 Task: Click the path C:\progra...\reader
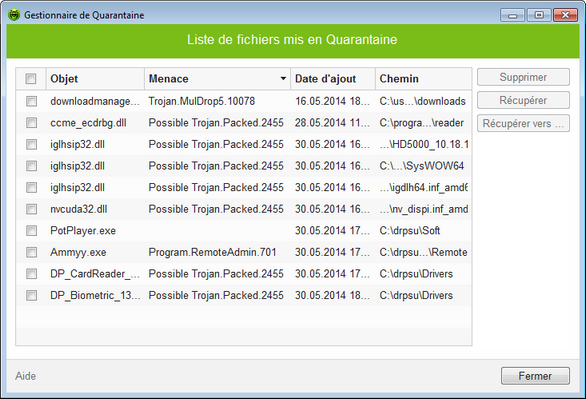[x=422, y=123]
